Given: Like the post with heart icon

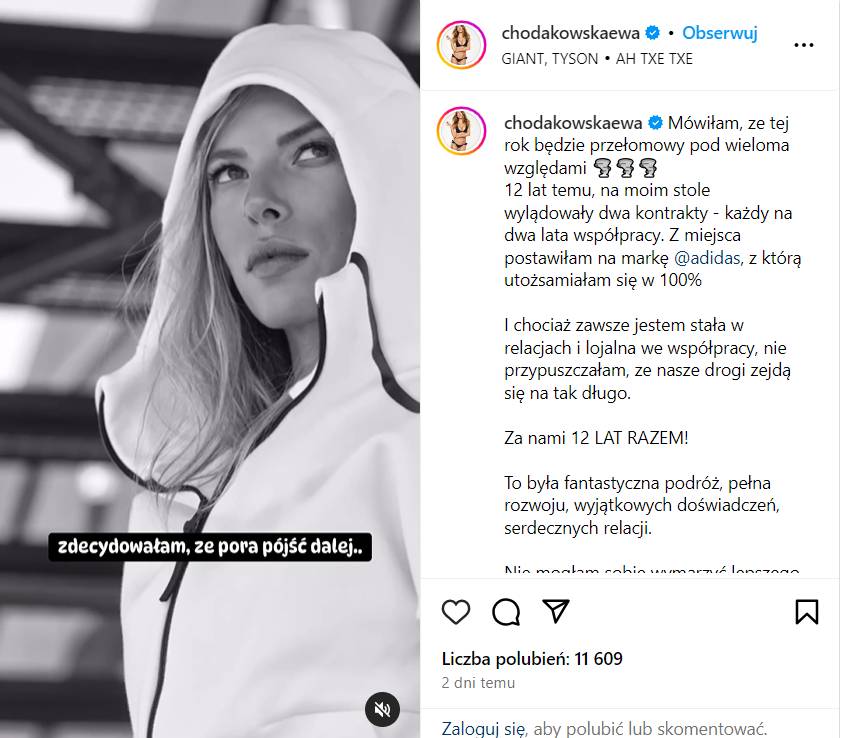Looking at the screenshot, I should click(x=455, y=612).
